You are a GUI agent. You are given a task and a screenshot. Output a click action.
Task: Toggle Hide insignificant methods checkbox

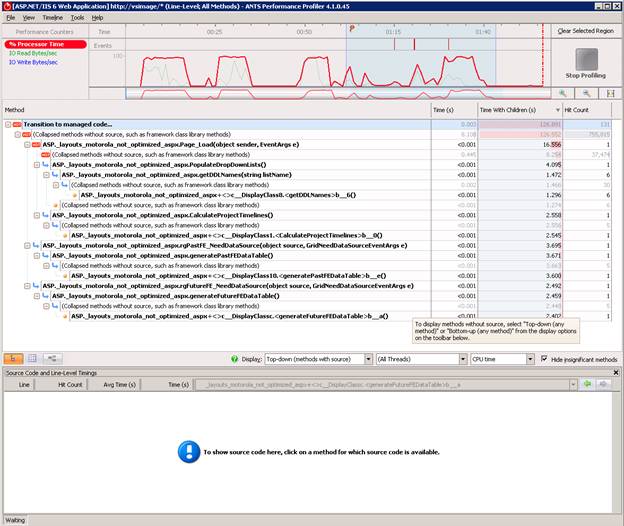[x=544, y=358]
